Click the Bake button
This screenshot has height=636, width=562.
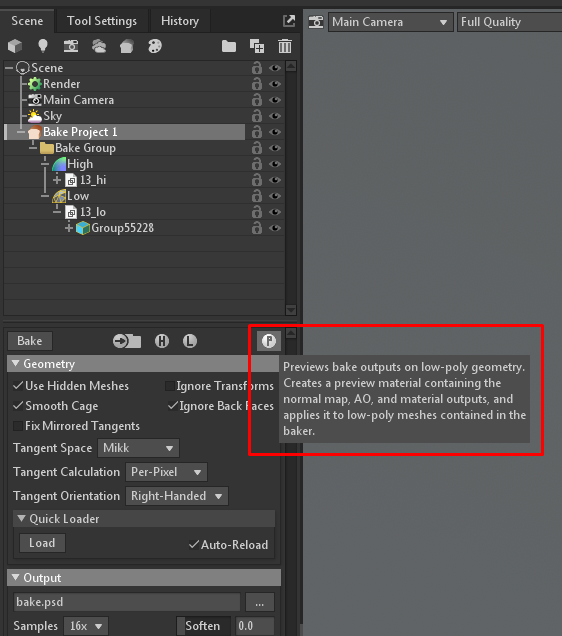(30, 341)
